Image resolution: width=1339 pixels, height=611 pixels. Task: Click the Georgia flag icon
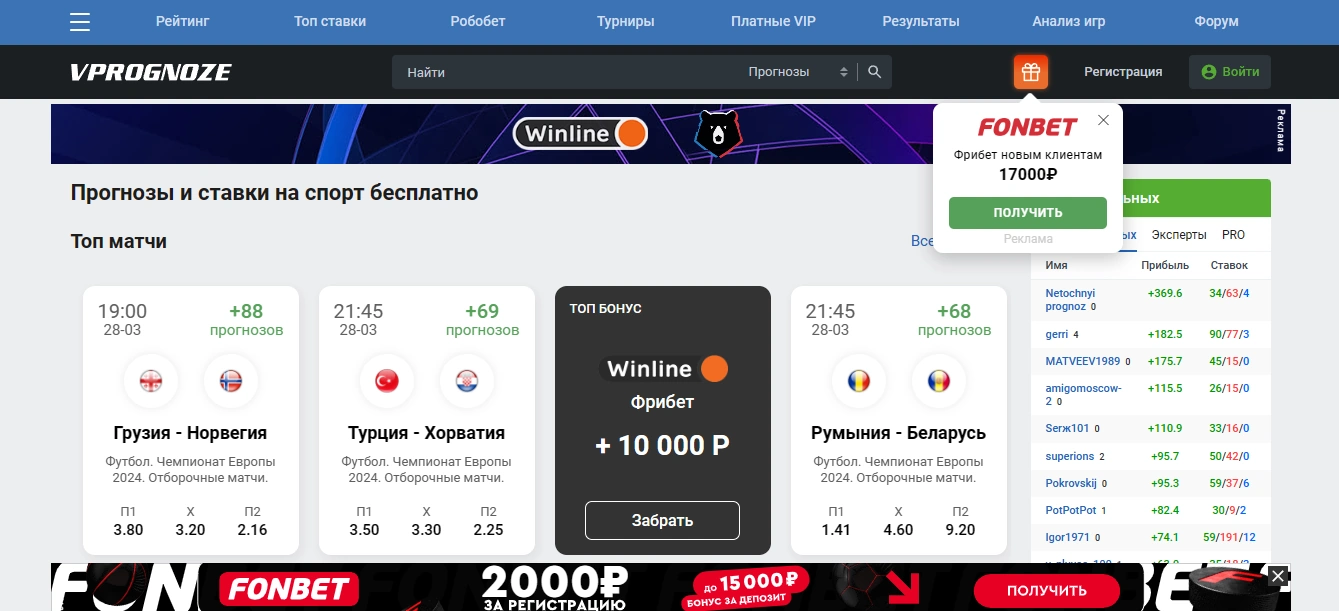point(151,381)
